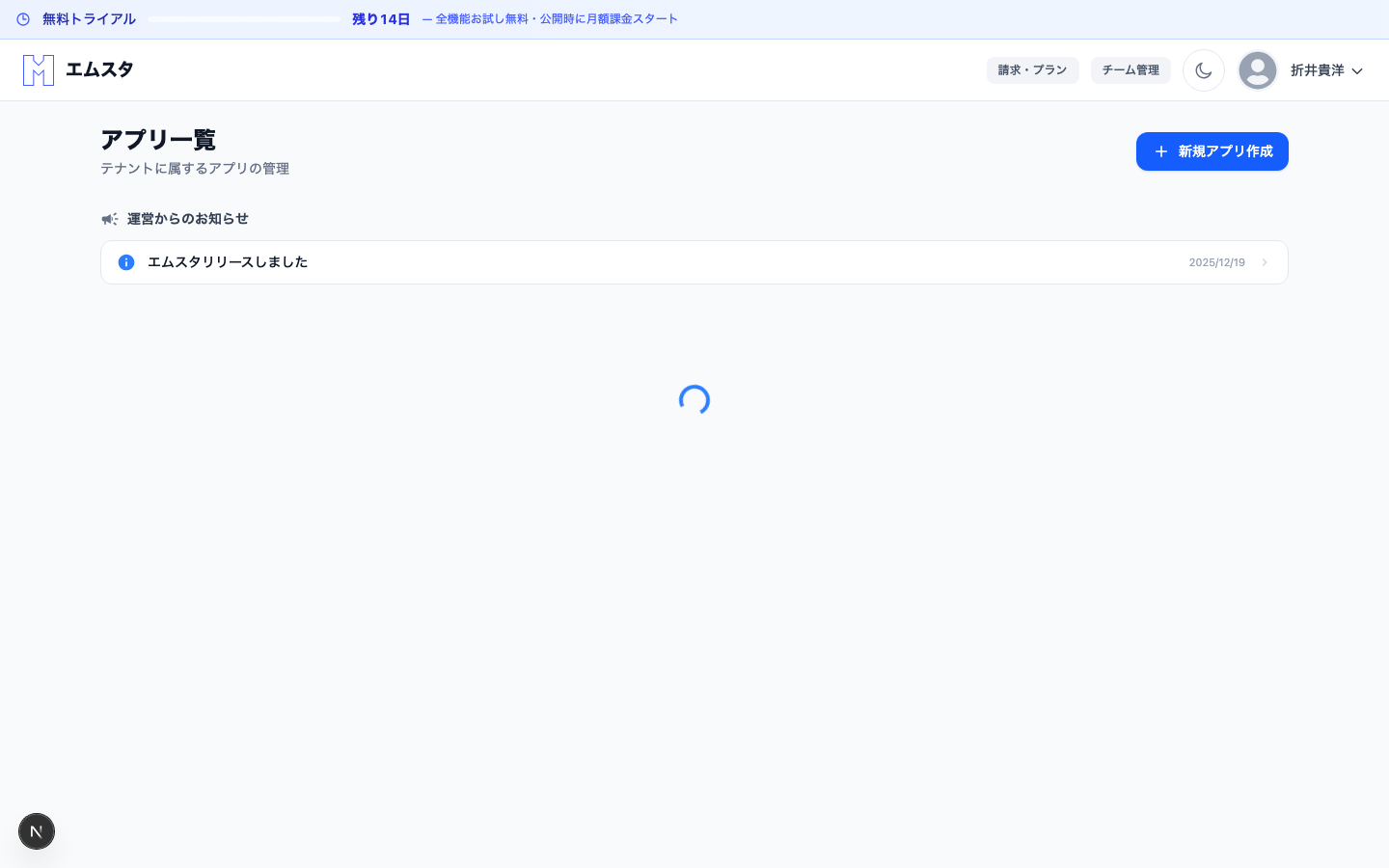Click the plus icon in 新規アプリ作成
Image resolution: width=1389 pixels, height=868 pixels.
(1161, 151)
